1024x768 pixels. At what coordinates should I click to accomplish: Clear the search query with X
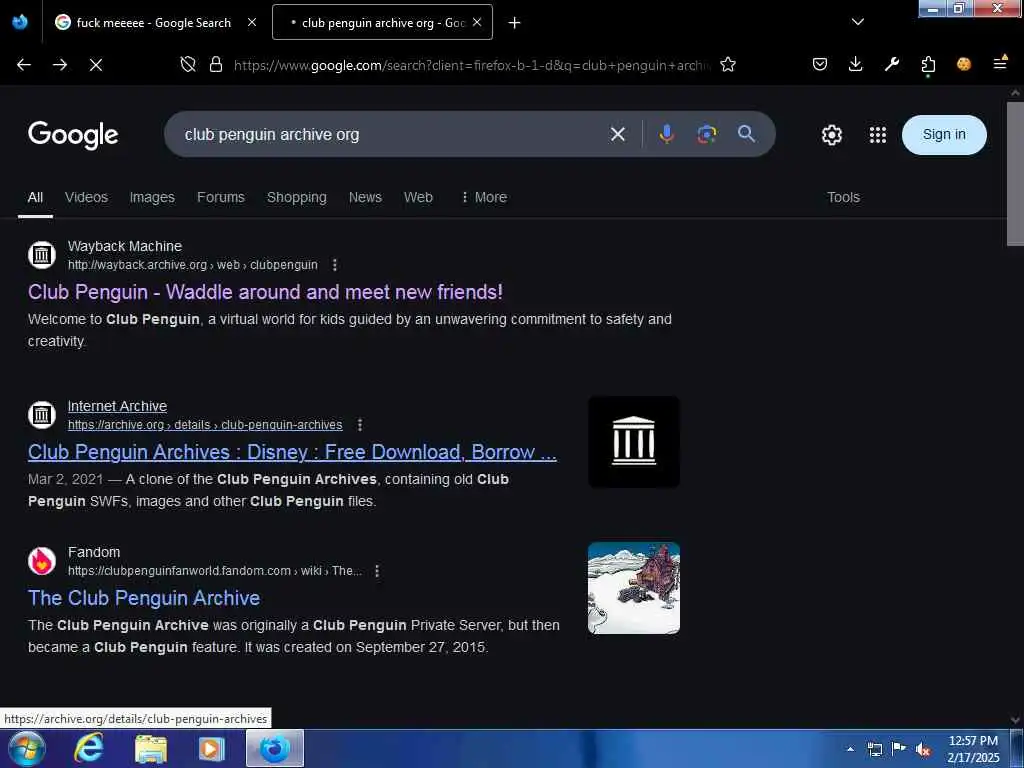pos(618,135)
